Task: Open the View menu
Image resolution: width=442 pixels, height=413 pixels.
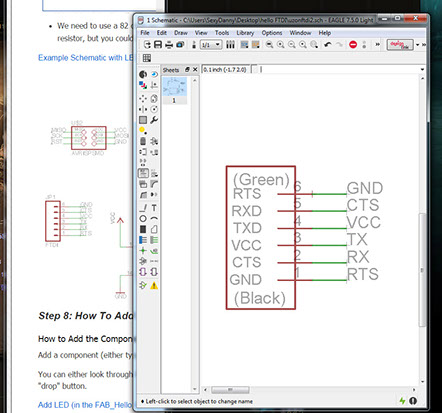Action: pyautogui.click(x=201, y=33)
